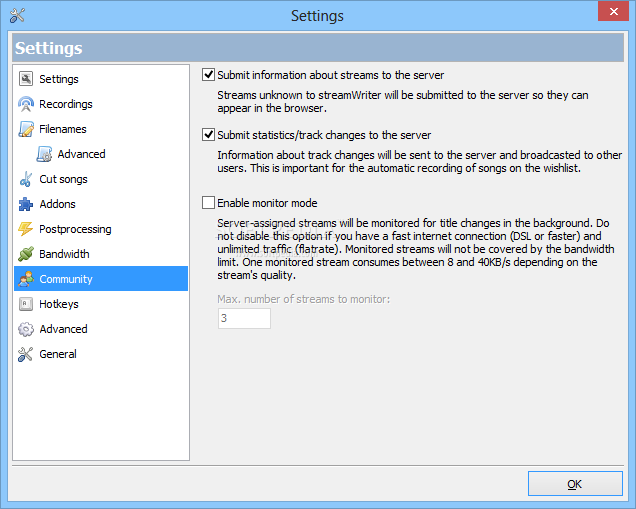Screen dimensions: 636x509
Task: Open the Filenames settings page
Action: tap(63, 129)
